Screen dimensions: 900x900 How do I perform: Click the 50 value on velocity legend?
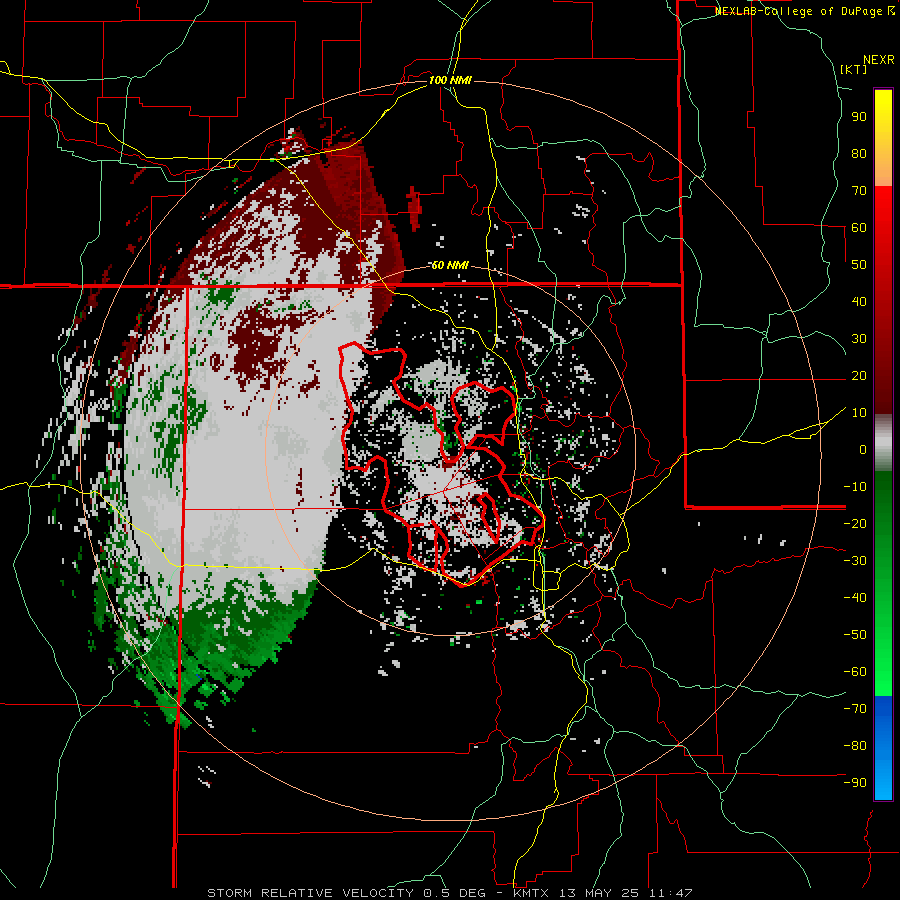pyautogui.click(x=859, y=265)
